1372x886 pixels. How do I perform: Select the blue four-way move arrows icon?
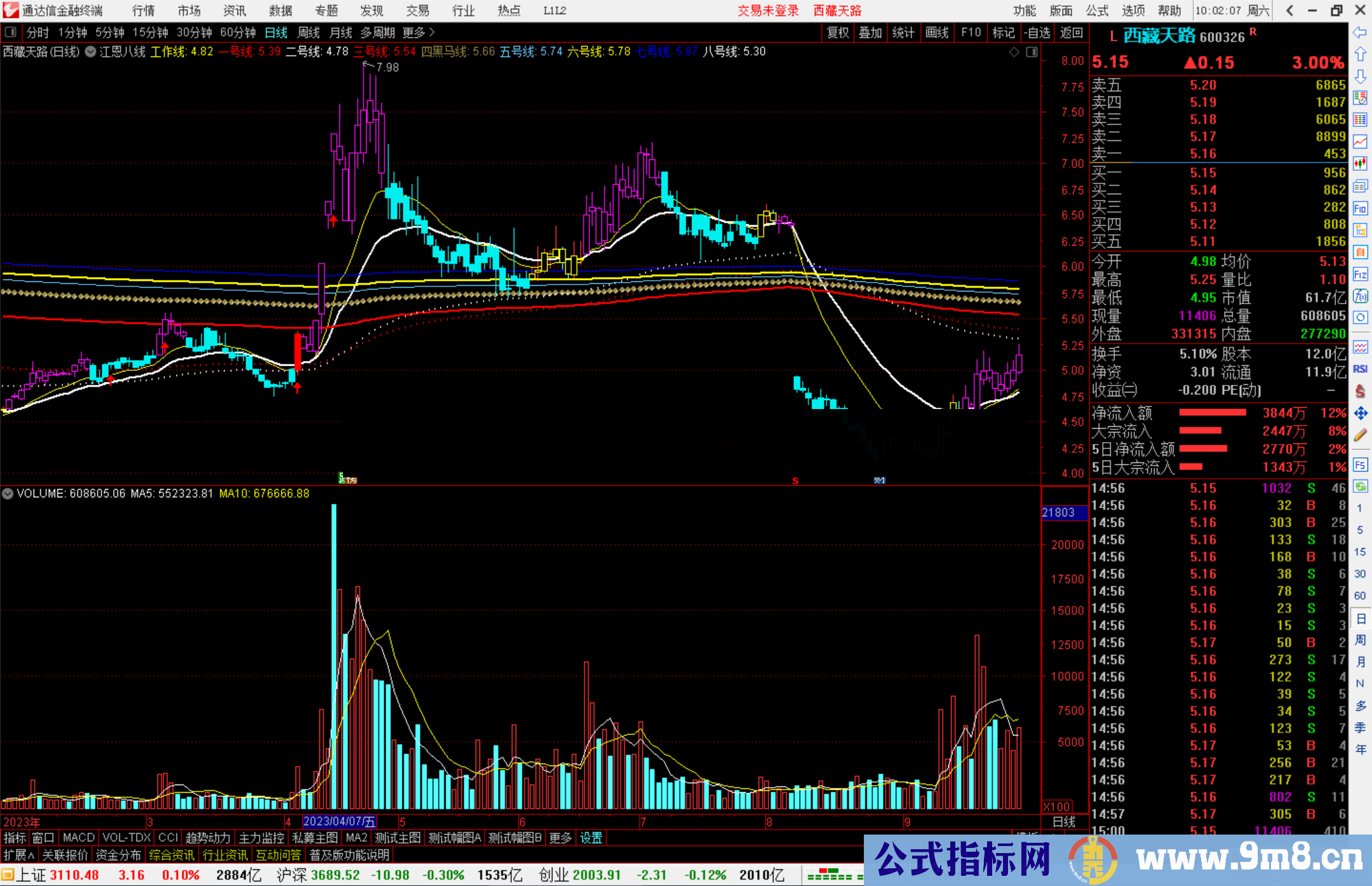[x=1360, y=413]
